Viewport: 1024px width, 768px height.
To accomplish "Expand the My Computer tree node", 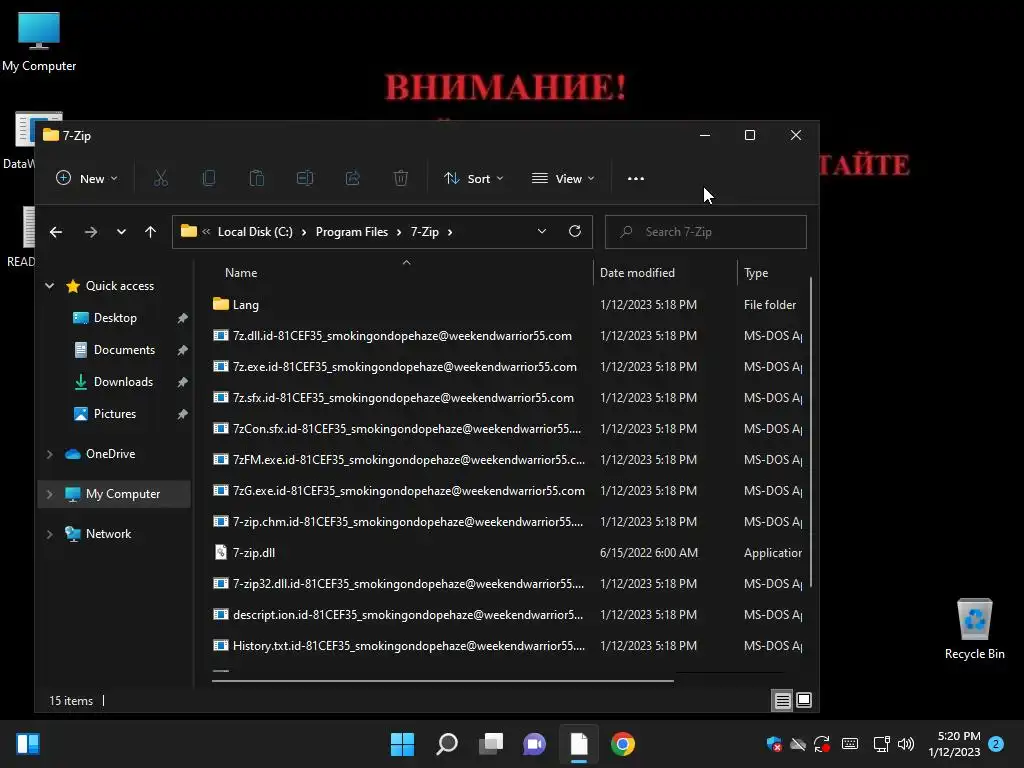I will click(x=50, y=494).
